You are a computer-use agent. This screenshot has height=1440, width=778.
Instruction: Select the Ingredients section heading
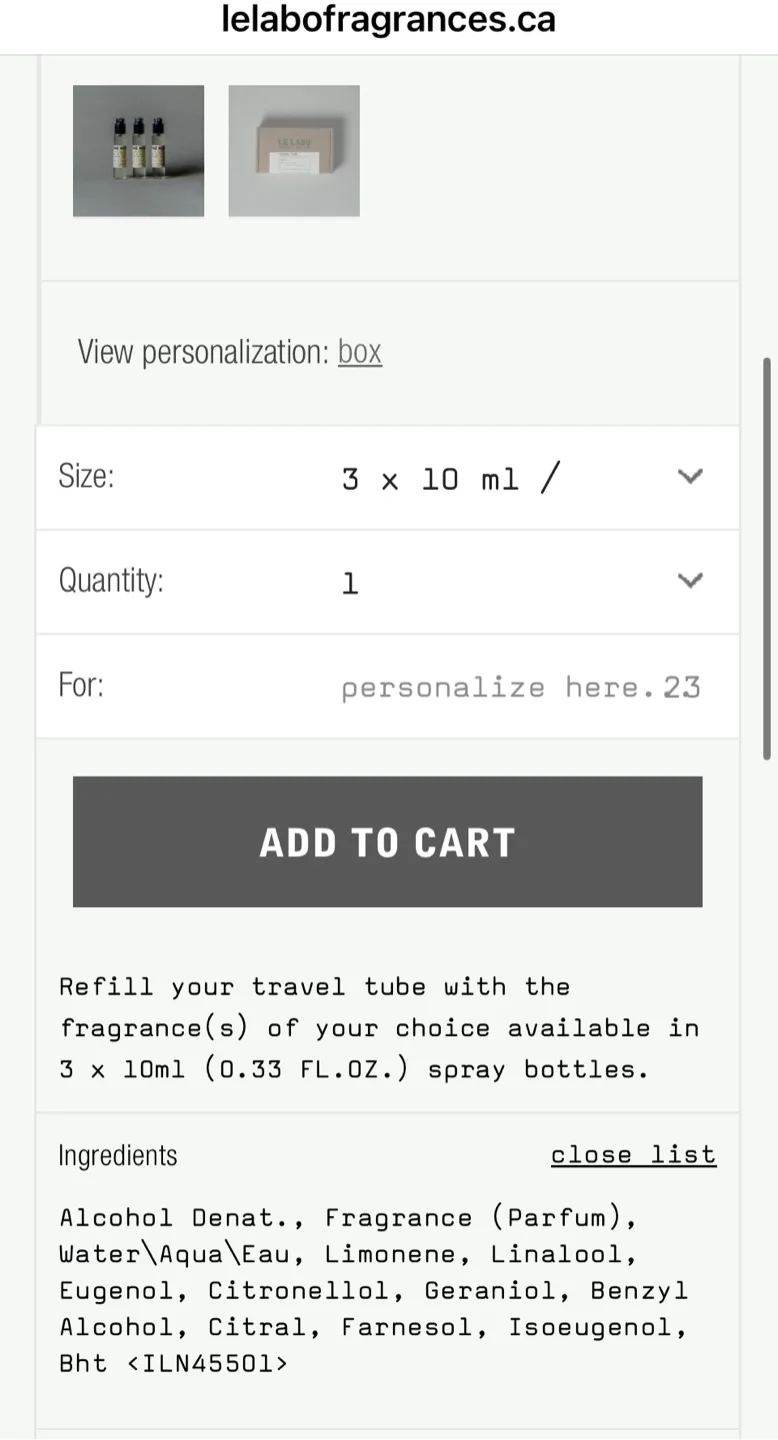pyautogui.click(x=118, y=1155)
